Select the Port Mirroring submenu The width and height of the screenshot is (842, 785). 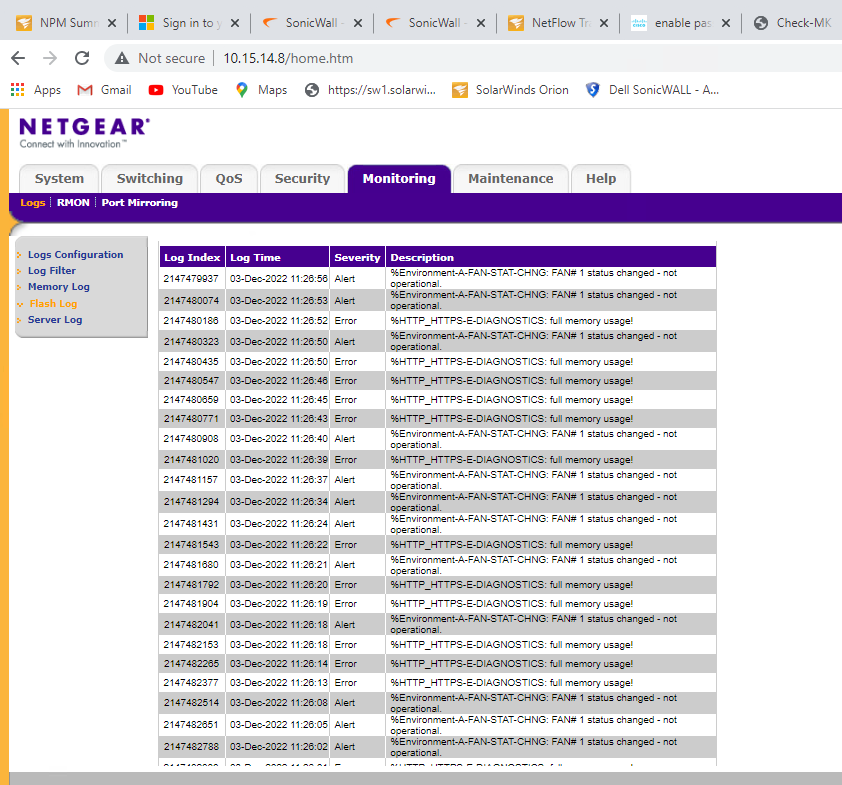pyautogui.click(x=139, y=203)
